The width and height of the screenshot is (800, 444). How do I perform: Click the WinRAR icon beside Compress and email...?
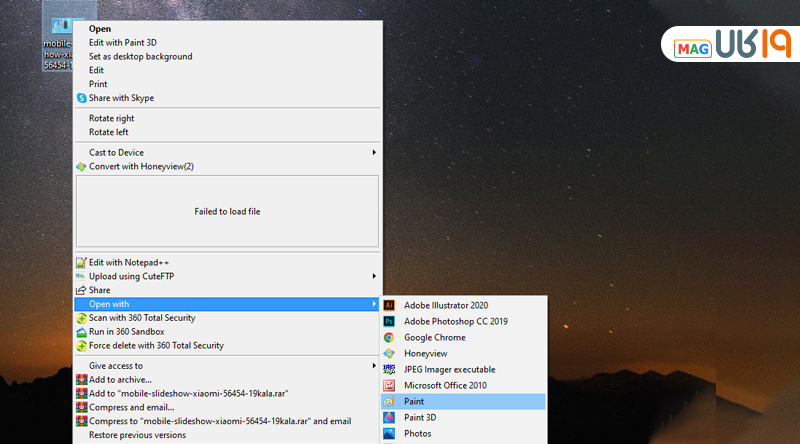pyautogui.click(x=81, y=407)
